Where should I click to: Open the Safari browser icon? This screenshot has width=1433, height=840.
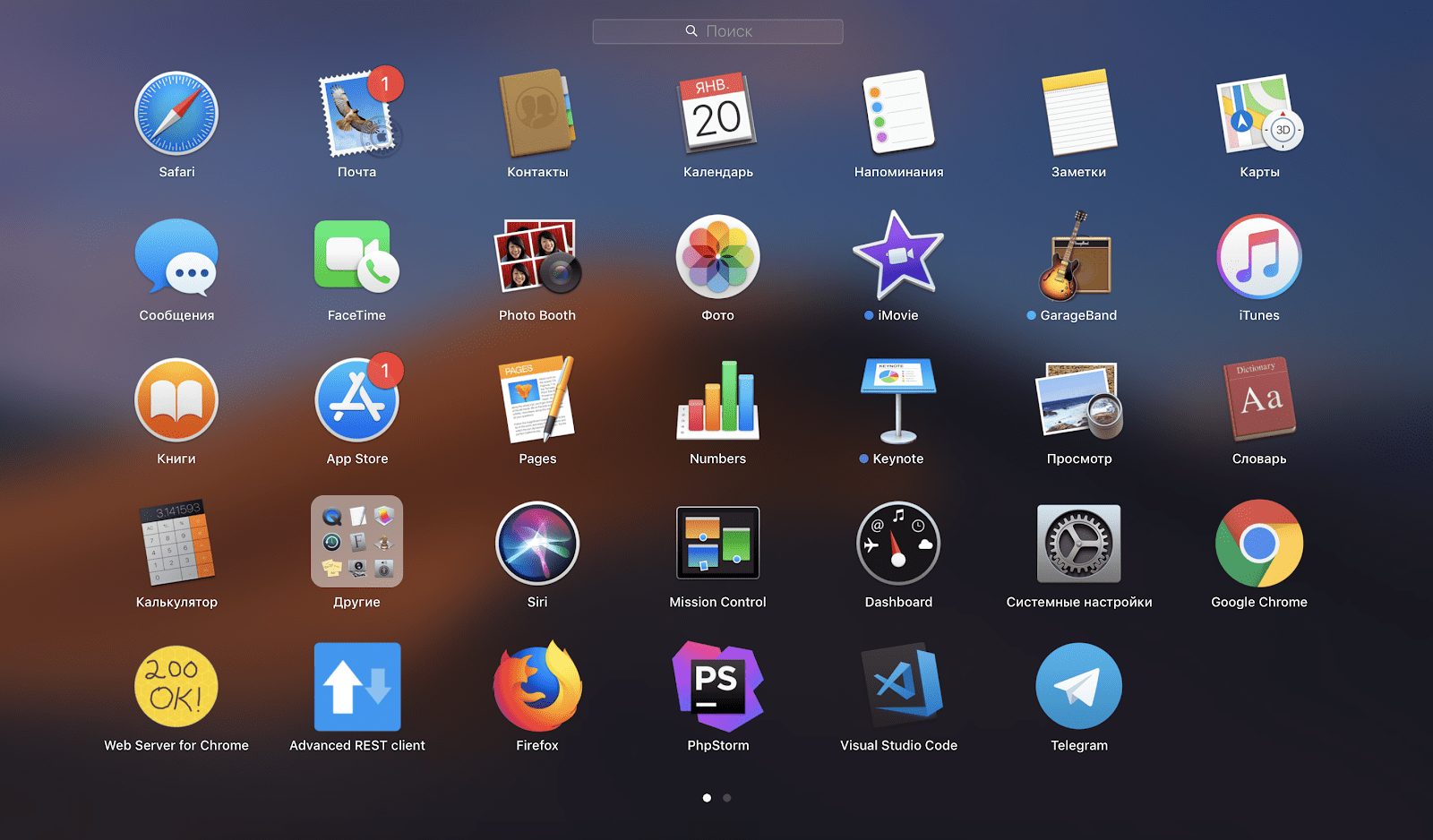(x=176, y=114)
